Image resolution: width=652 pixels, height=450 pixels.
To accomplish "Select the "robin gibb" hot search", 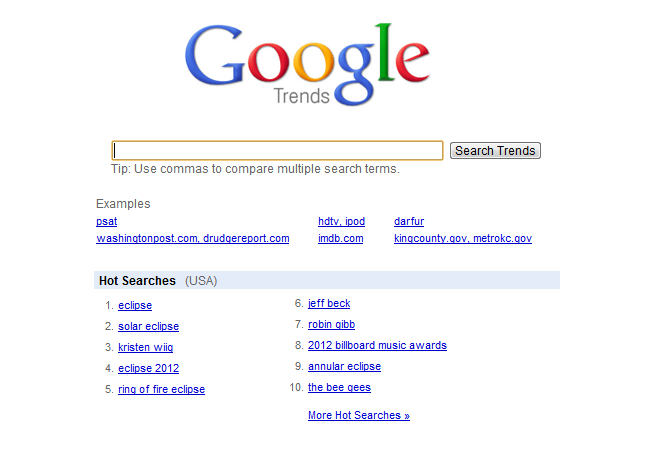I will [x=331, y=324].
